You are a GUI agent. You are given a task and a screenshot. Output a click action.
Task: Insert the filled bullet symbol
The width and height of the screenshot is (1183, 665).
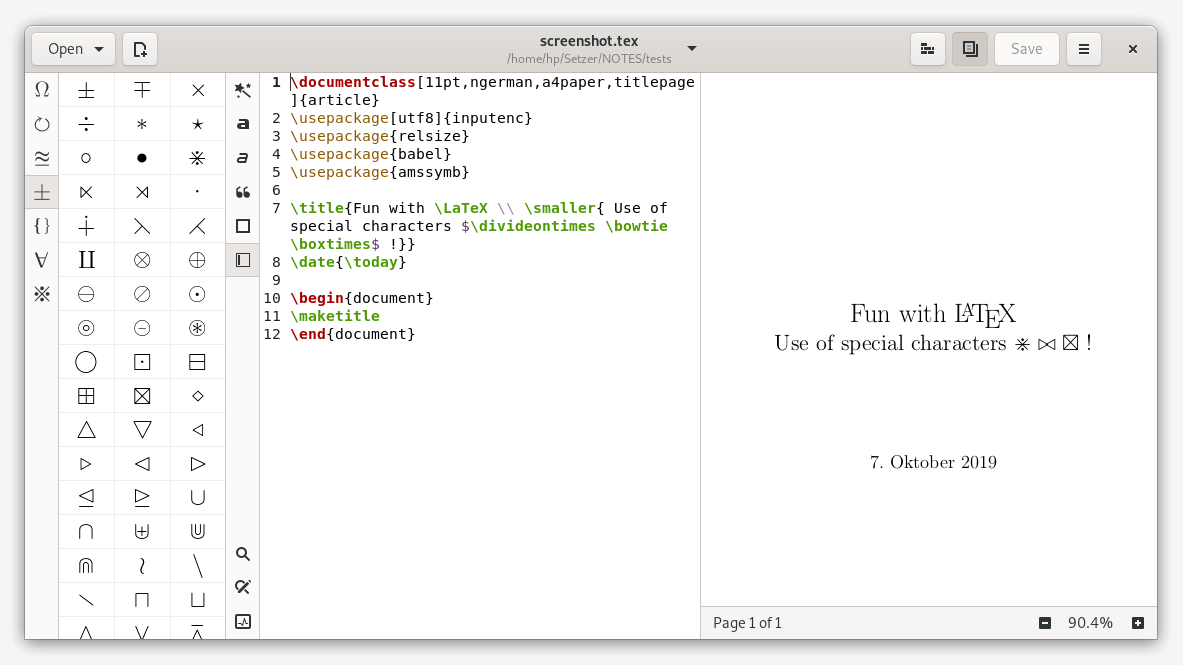pos(142,159)
